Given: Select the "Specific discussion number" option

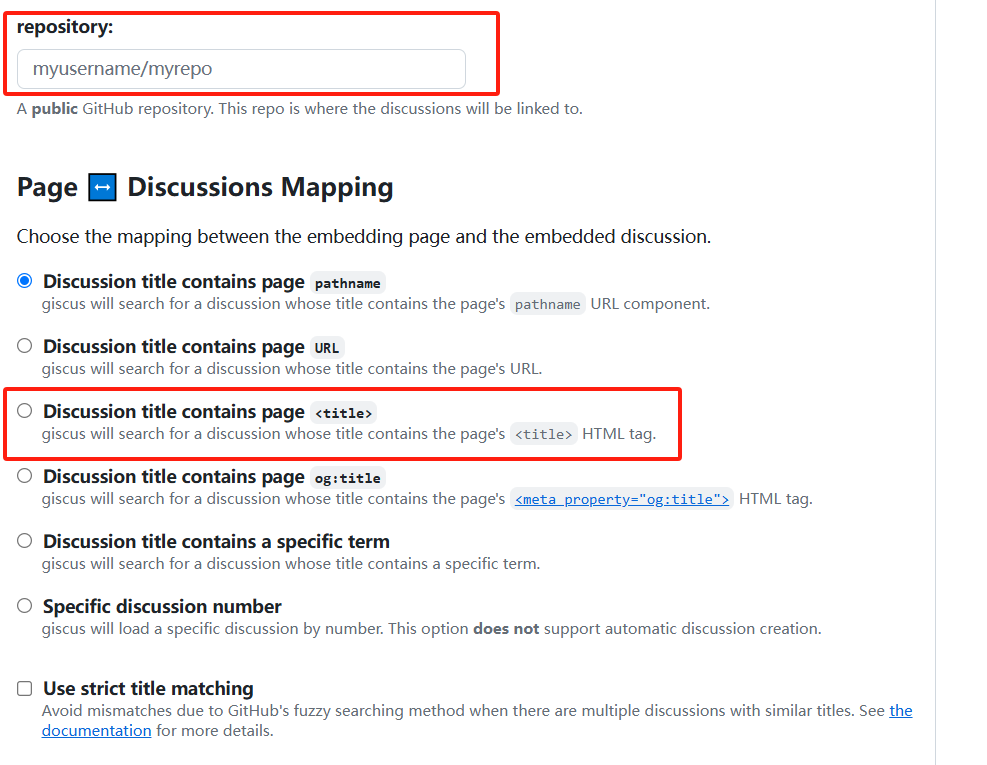Looking at the screenshot, I should tap(24, 605).
